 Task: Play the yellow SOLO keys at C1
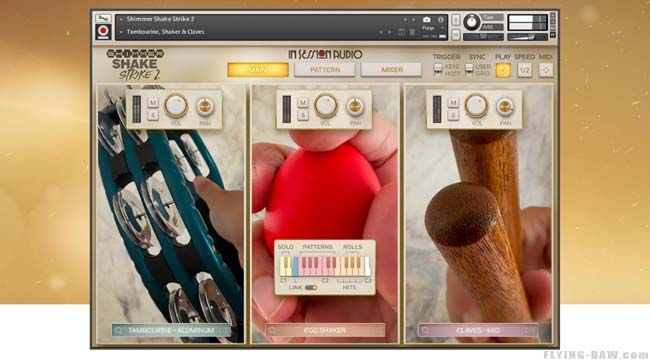point(286,266)
